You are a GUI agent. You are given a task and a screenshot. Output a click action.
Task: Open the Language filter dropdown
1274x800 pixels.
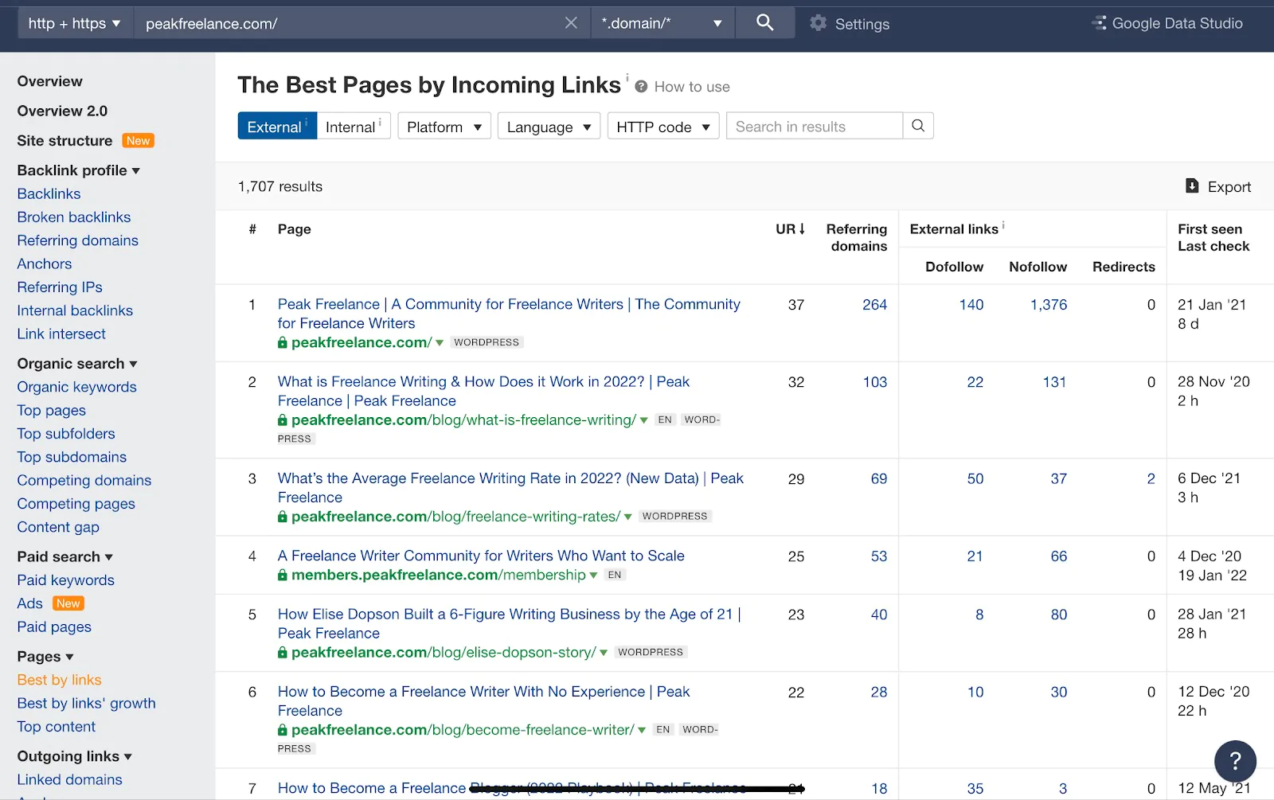[549, 126]
